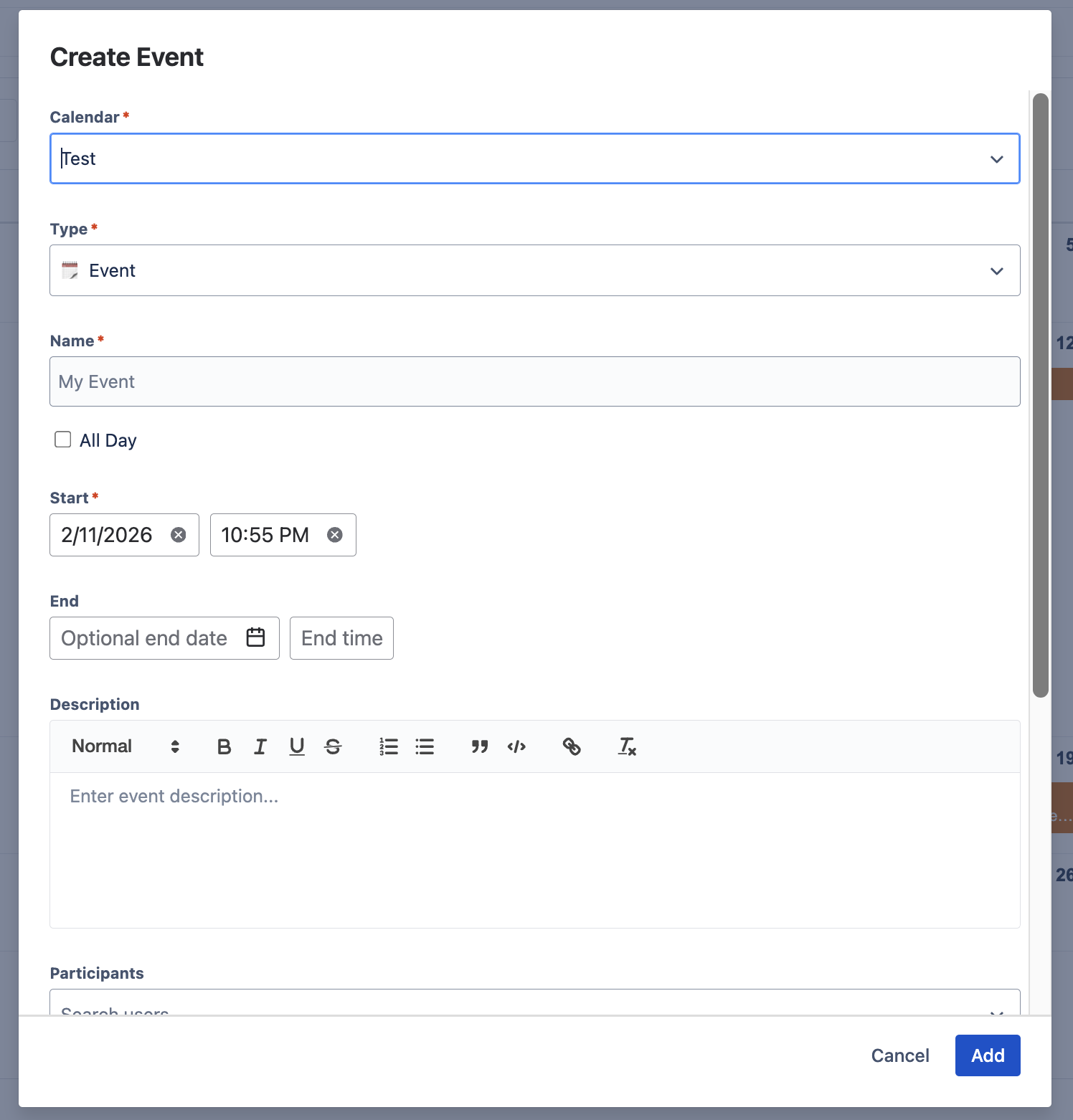The height and width of the screenshot is (1120, 1073).
Task: Click the My Event name field
Action: point(534,381)
